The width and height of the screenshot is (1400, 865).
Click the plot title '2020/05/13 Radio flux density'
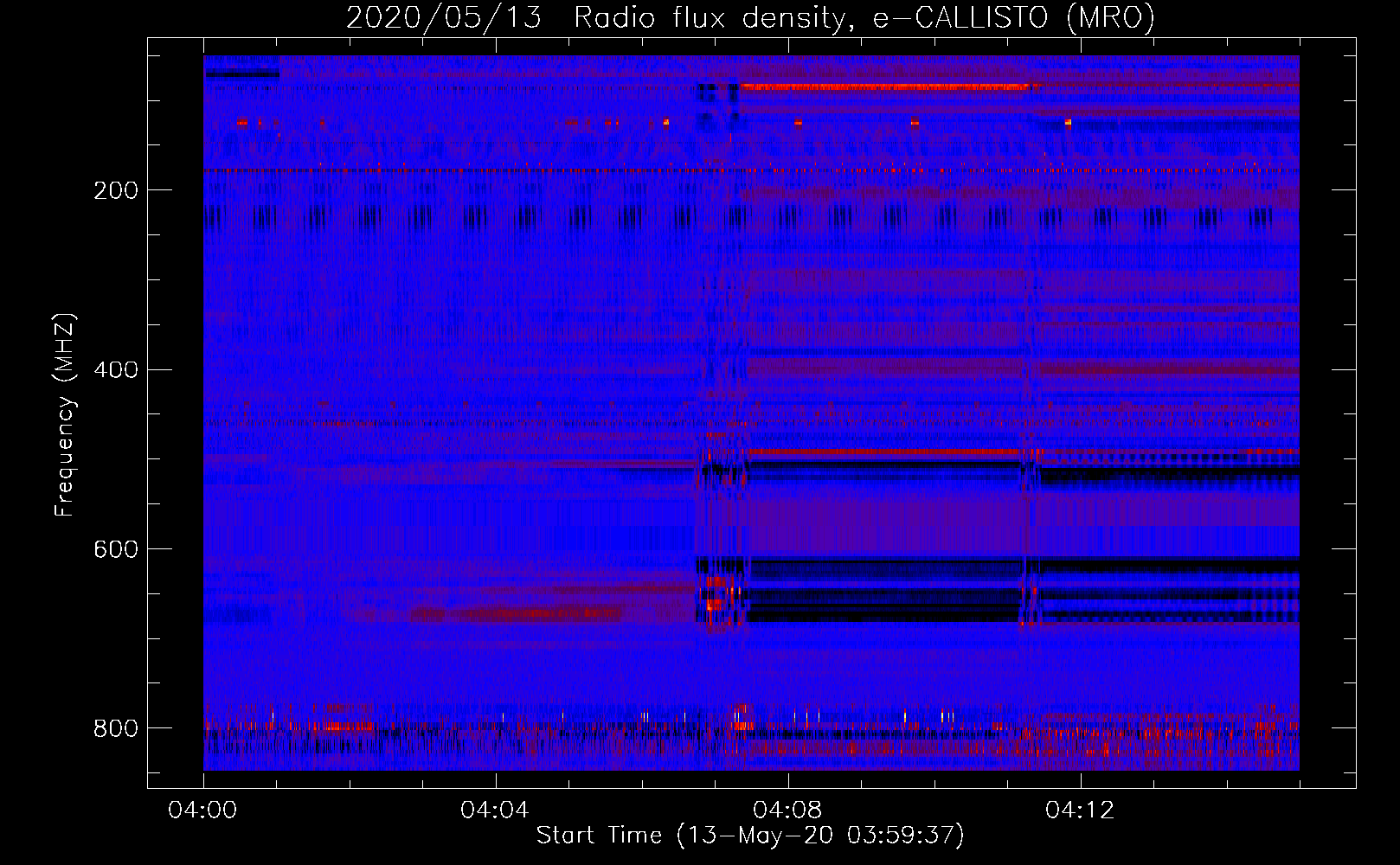click(750, 17)
